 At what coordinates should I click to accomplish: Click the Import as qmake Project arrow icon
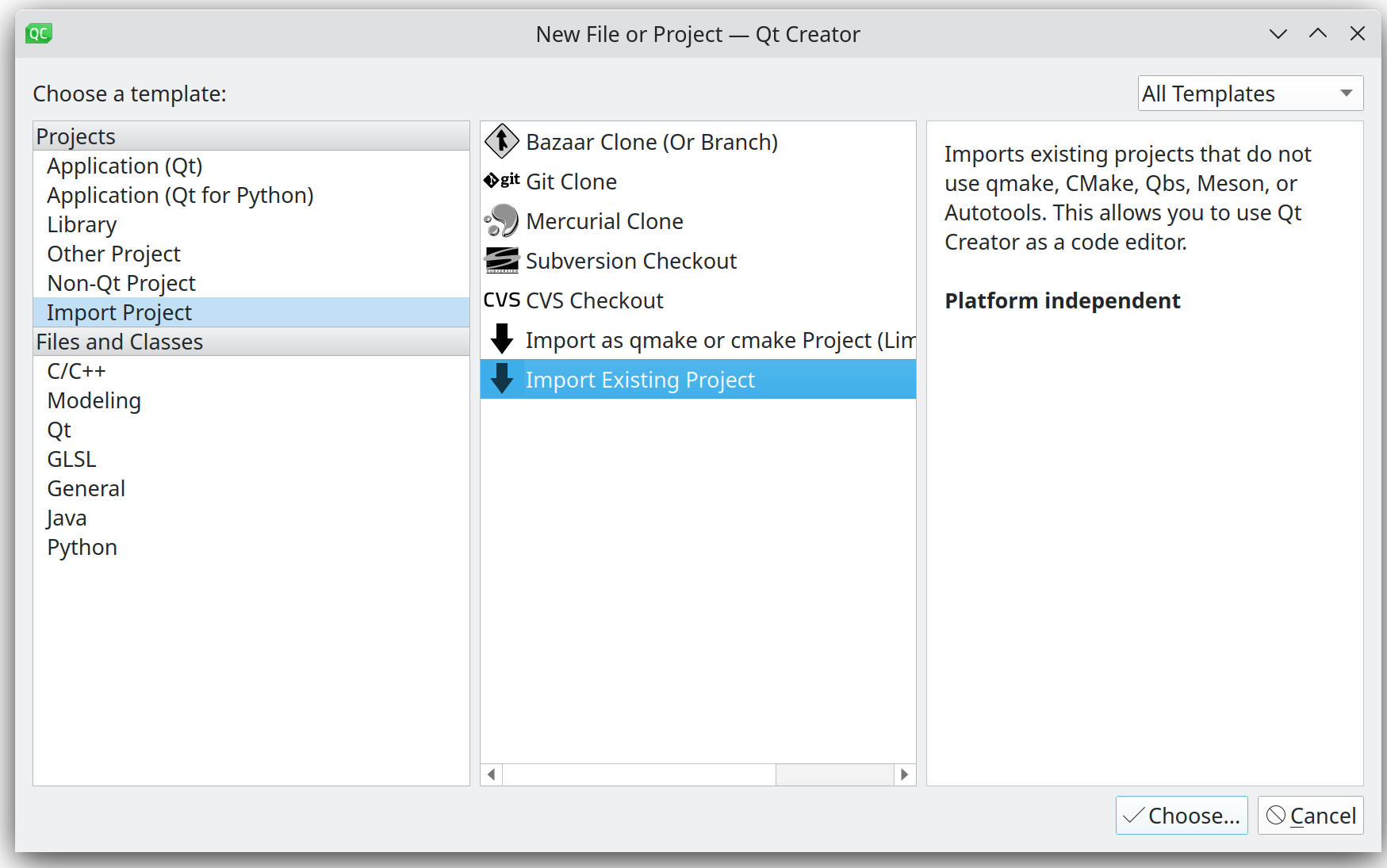502,339
